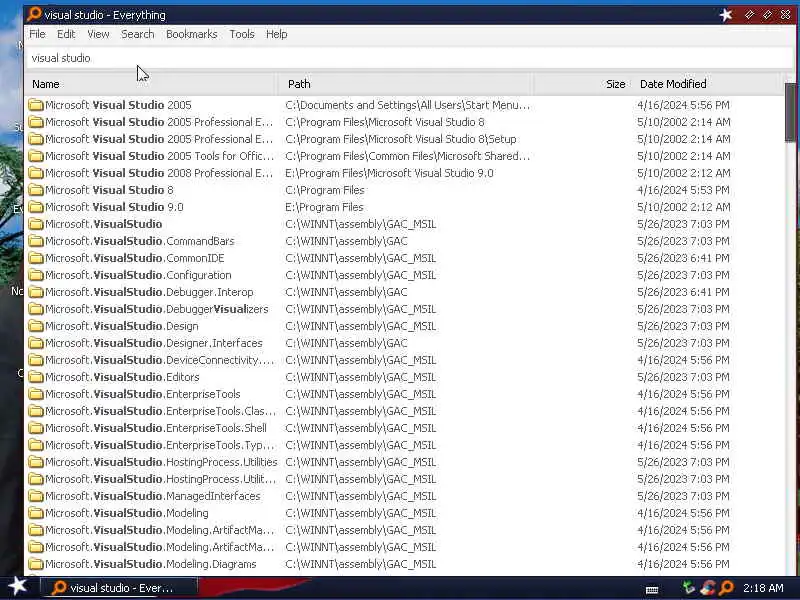Select folder icon of Microsoft.VisualStudio.EnterpriseTools

point(36,394)
